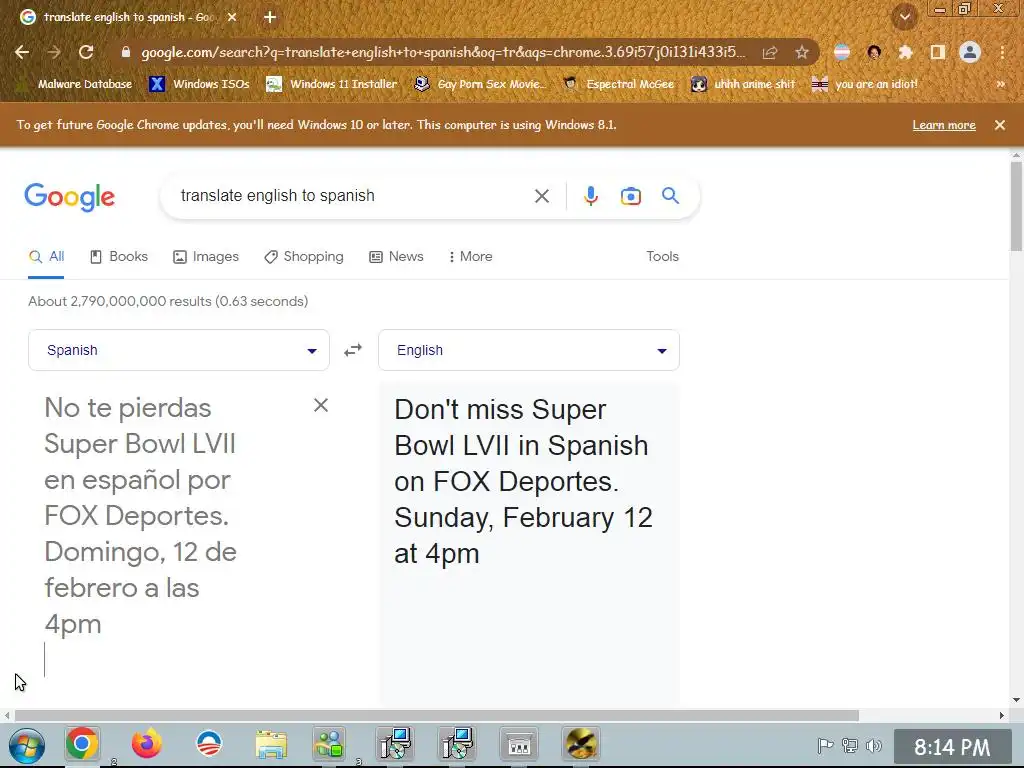1024x768 pixels.
Task: Go forward to next page
Action: point(54,52)
